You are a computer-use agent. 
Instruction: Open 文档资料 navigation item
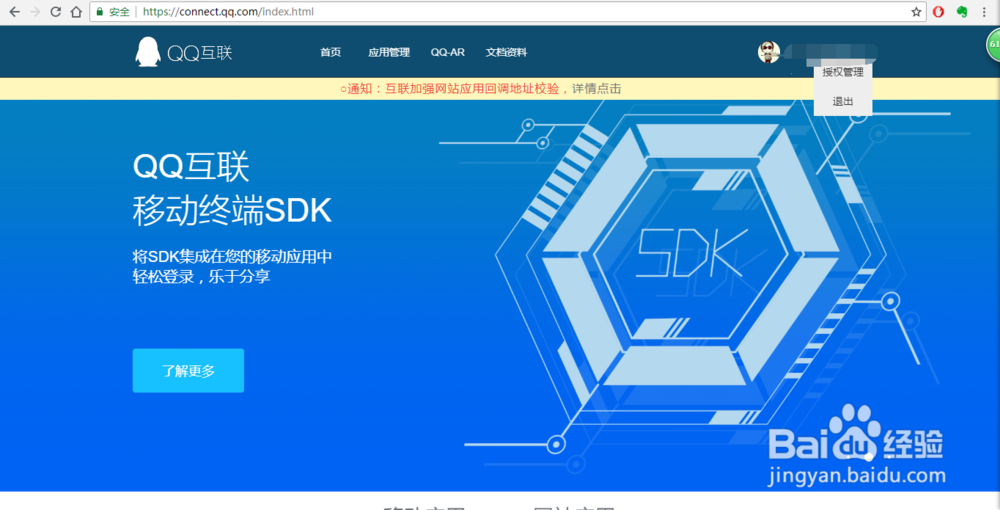pyautogui.click(x=506, y=52)
